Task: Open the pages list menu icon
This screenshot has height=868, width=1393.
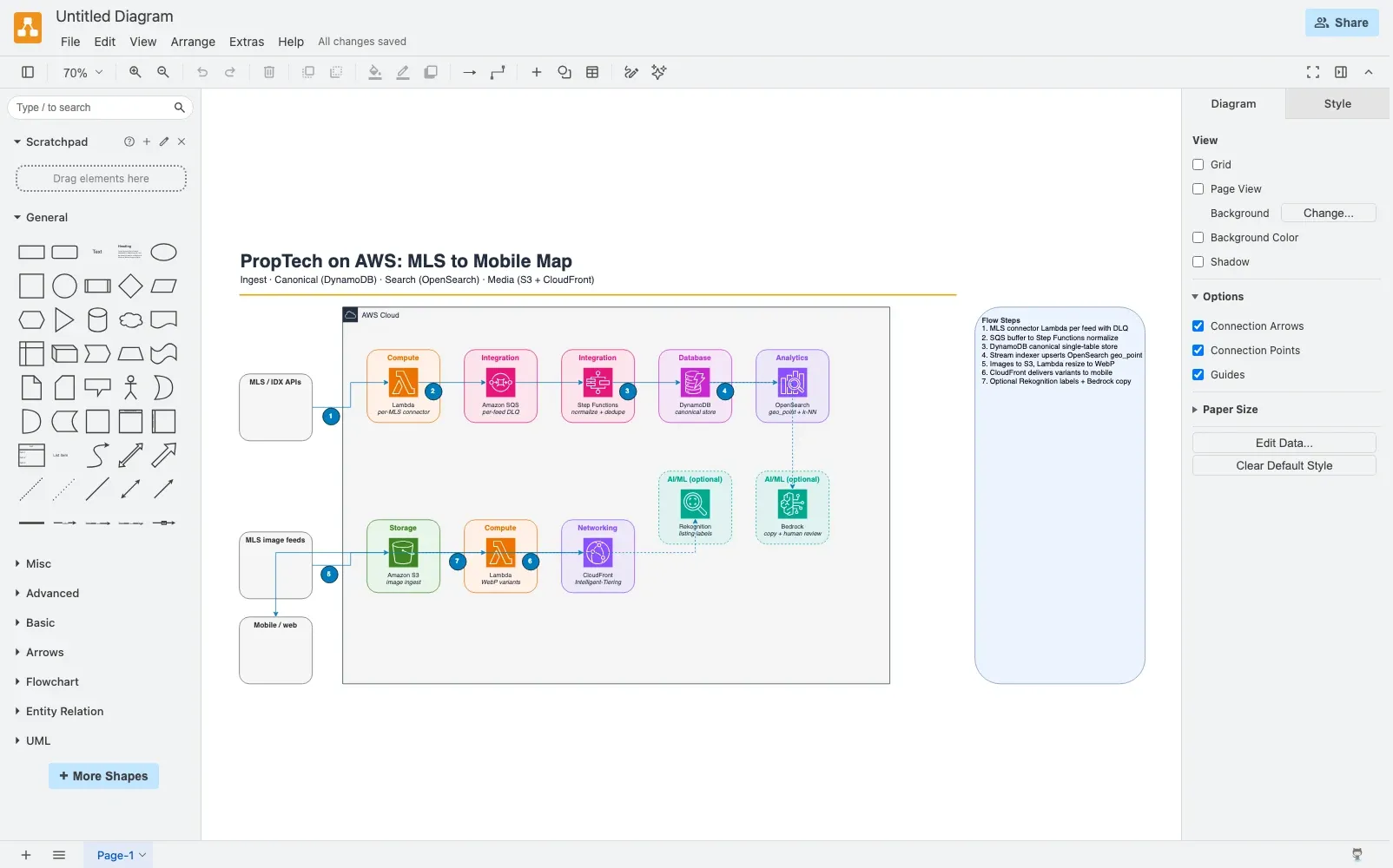Action: [x=59, y=855]
